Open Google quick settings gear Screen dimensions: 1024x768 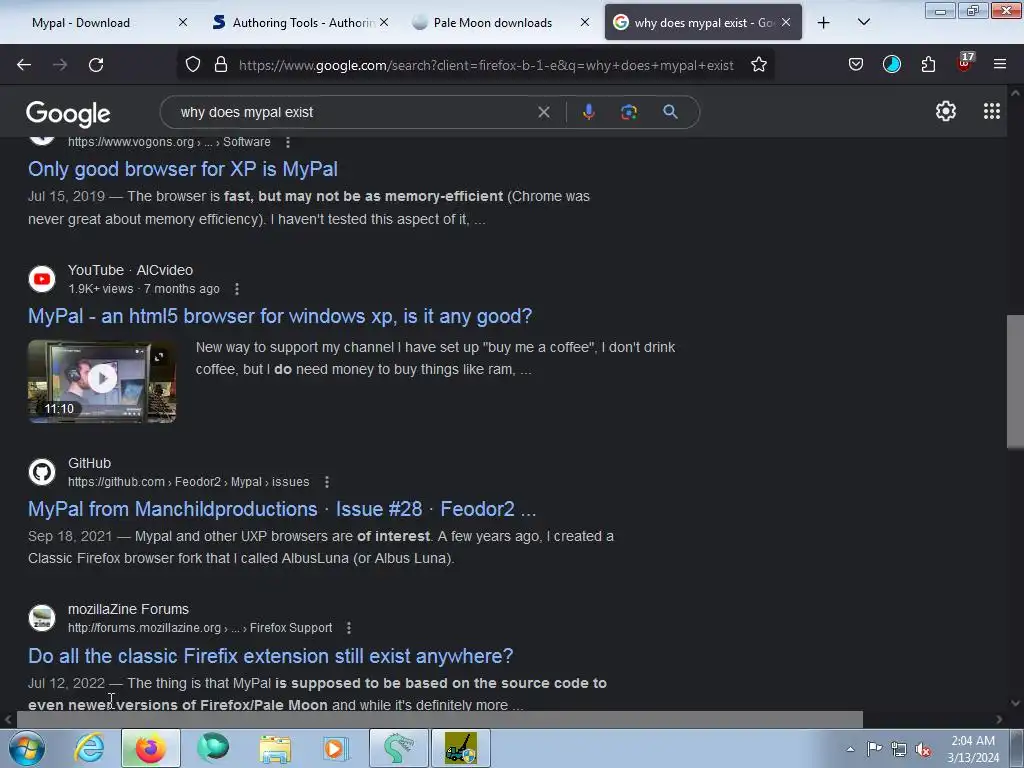tap(945, 112)
